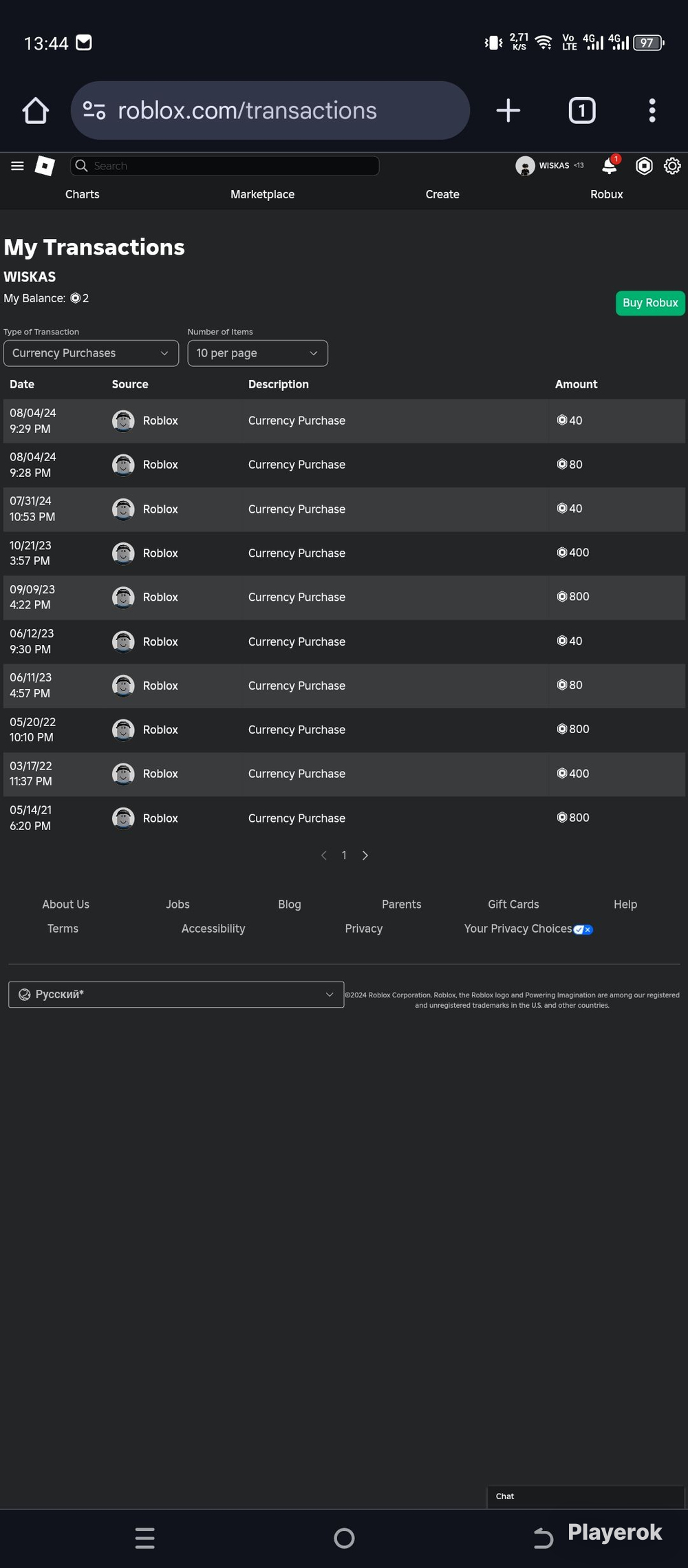This screenshot has height=1568, width=688.
Task: Open a new browser tab with plus
Action: 508,110
